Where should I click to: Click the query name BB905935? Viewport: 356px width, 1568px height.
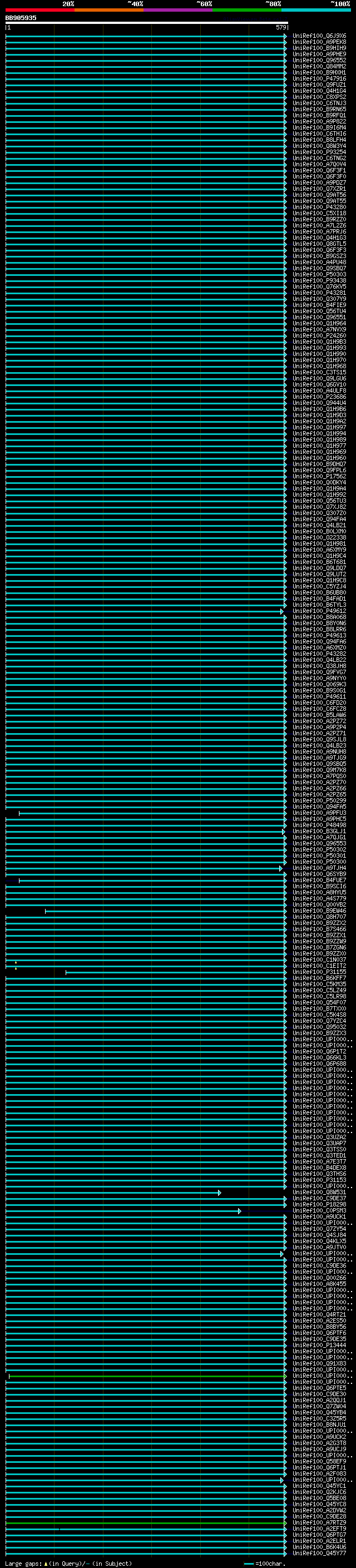pos(21,18)
